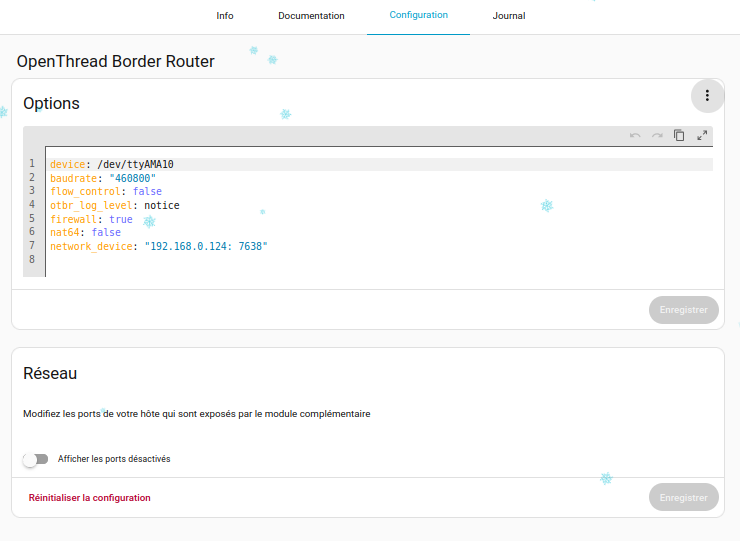740x541 pixels.
Task: Click the otbr_log_level notice value
Action: click(x=162, y=205)
